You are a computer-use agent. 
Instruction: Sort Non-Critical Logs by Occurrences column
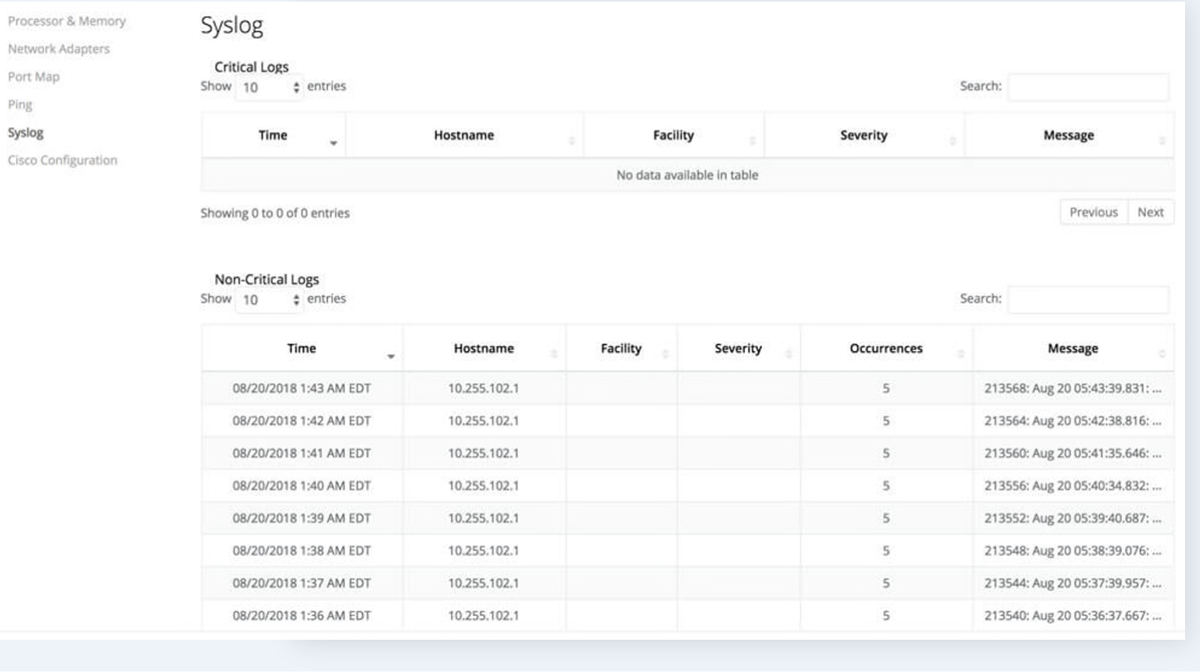(x=886, y=349)
